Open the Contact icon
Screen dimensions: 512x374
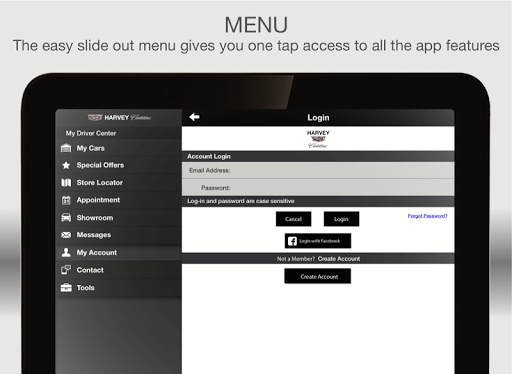(x=66, y=270)
